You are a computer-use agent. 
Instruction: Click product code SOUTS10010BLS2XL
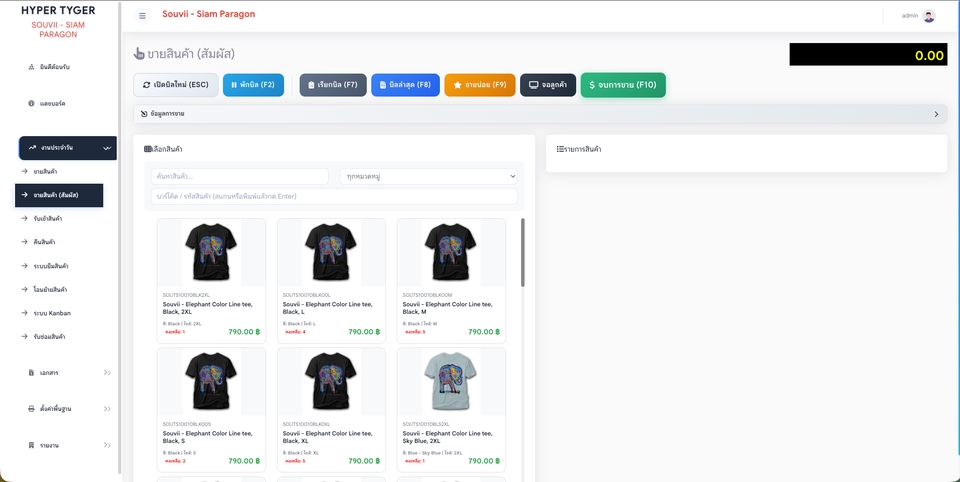click(x=426, y=424)
